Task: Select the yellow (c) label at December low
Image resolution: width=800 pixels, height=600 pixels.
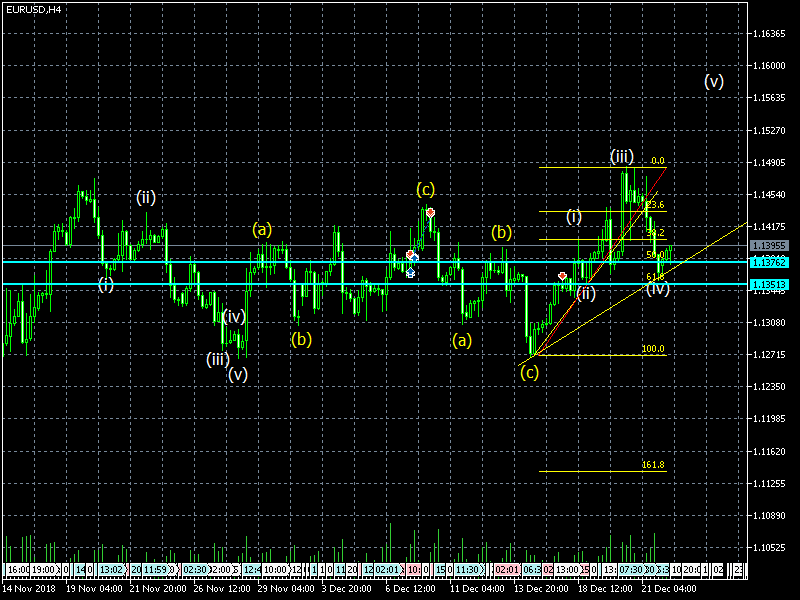Action: tap(529, 372)
